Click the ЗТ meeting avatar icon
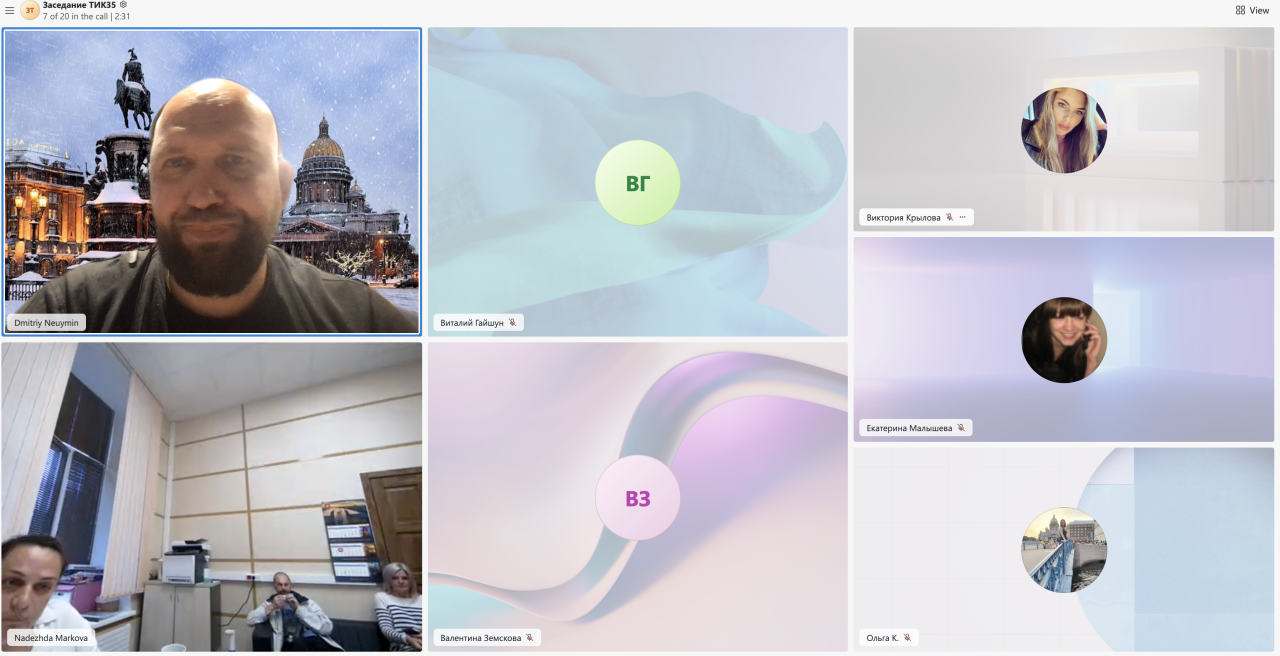Screen dimensions: 1280x656 tap(30, 11)
